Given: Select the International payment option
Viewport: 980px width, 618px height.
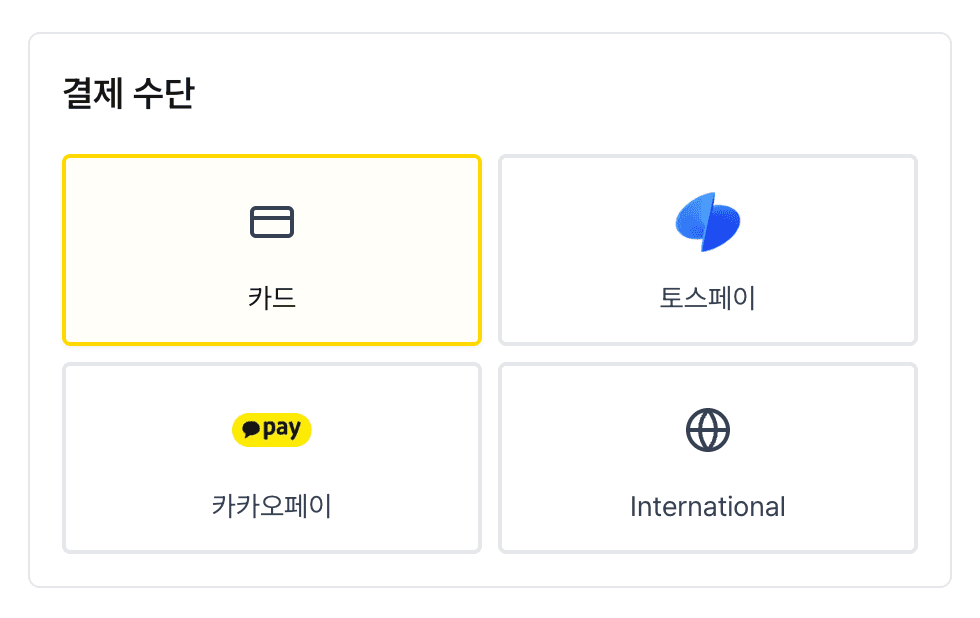Looking at the screenshot, I should [709, 458].
